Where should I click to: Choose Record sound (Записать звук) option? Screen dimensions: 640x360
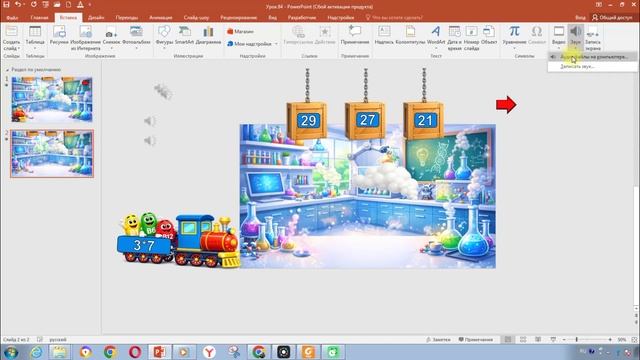point(593,66)
